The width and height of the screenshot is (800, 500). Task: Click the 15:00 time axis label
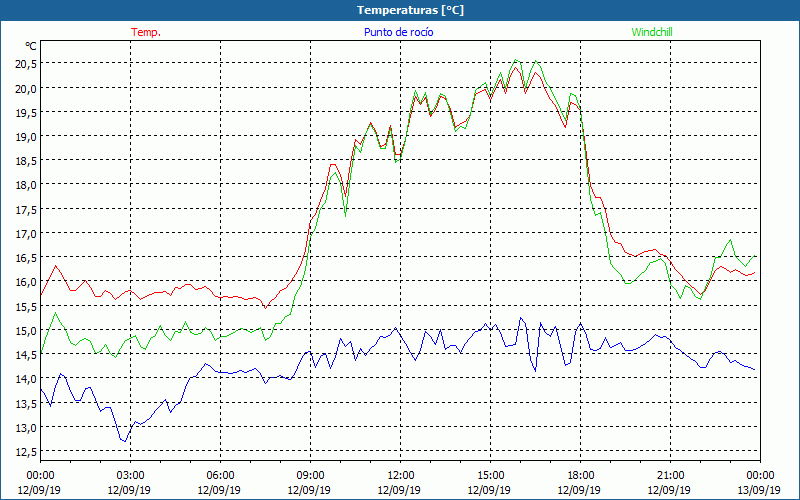click(x=490, y=476)
